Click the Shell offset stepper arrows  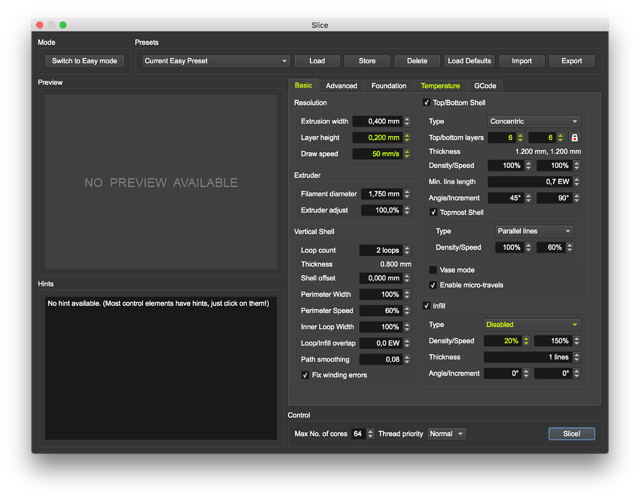click(407, 278)
